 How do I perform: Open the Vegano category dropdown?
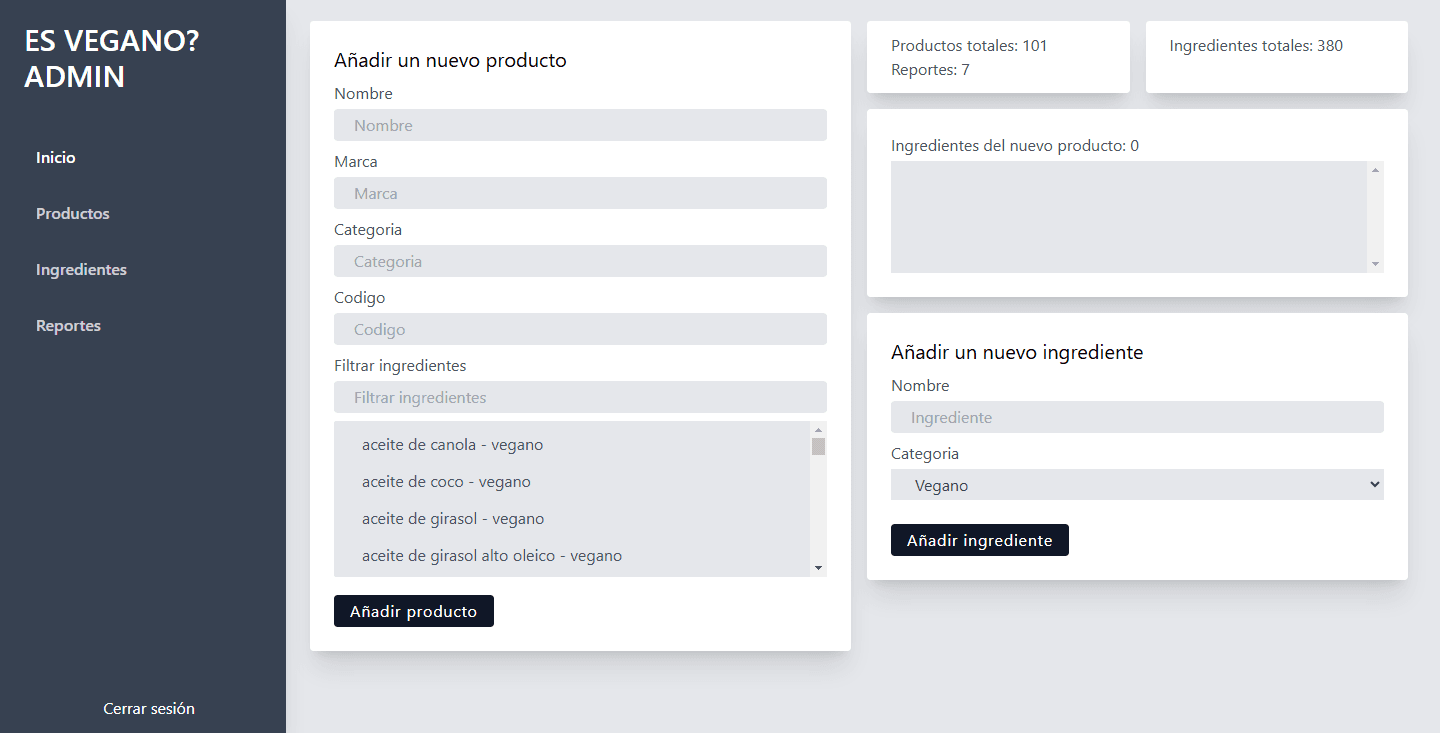click(1137, 485)
